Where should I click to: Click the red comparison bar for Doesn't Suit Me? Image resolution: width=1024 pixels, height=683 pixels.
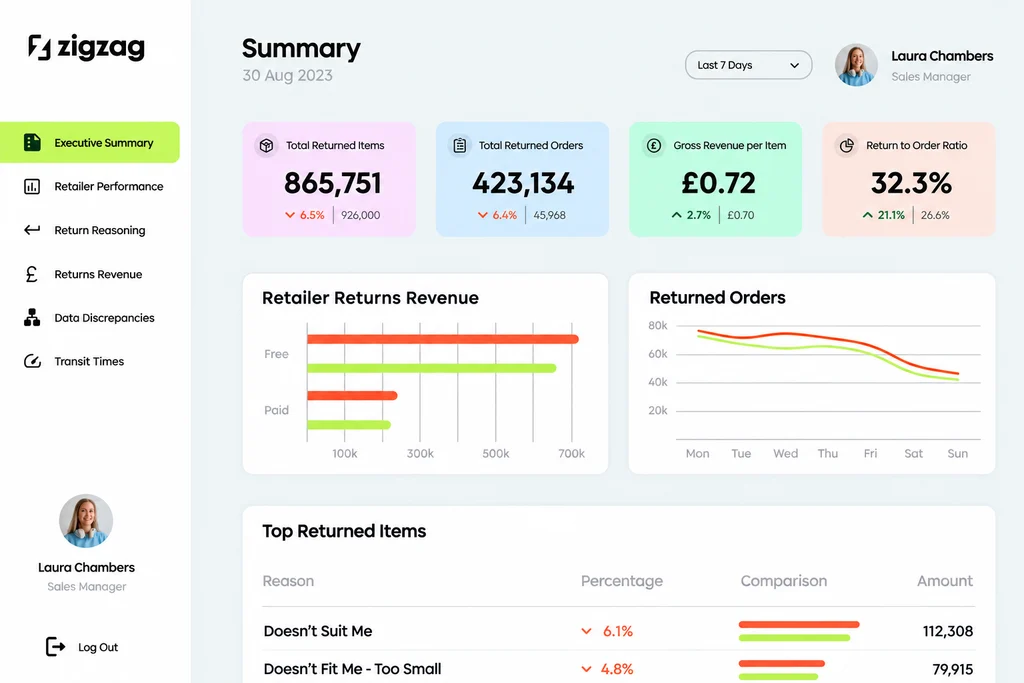click(x=799, y=624)
